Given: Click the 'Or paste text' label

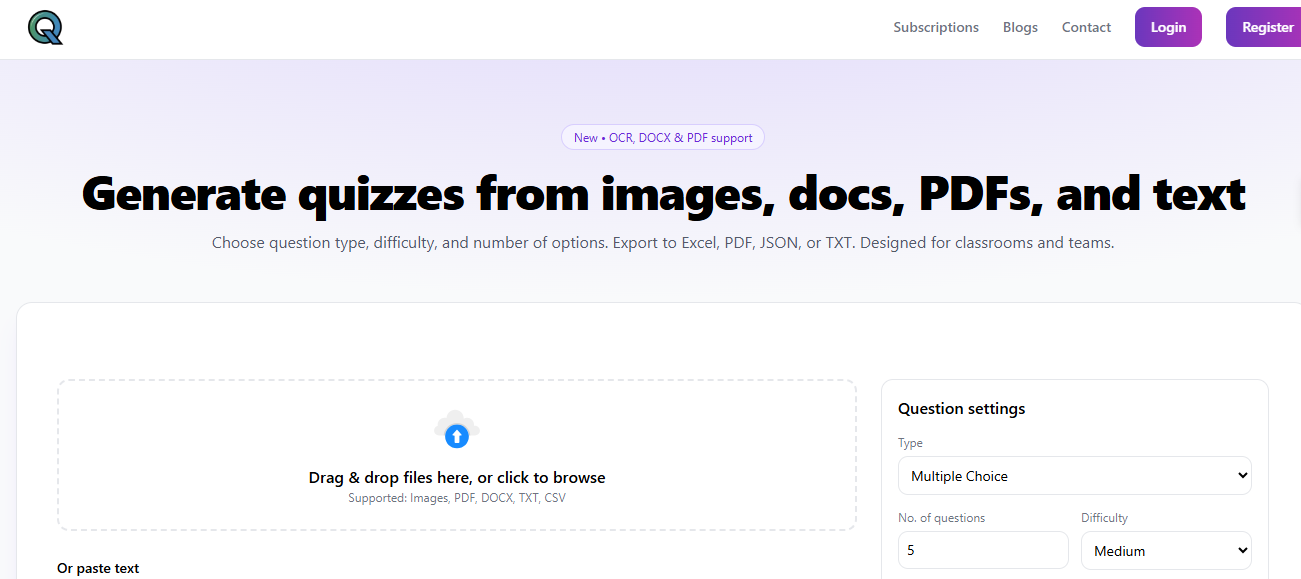Looking at the screenshot, I should (x=98, y=568).
